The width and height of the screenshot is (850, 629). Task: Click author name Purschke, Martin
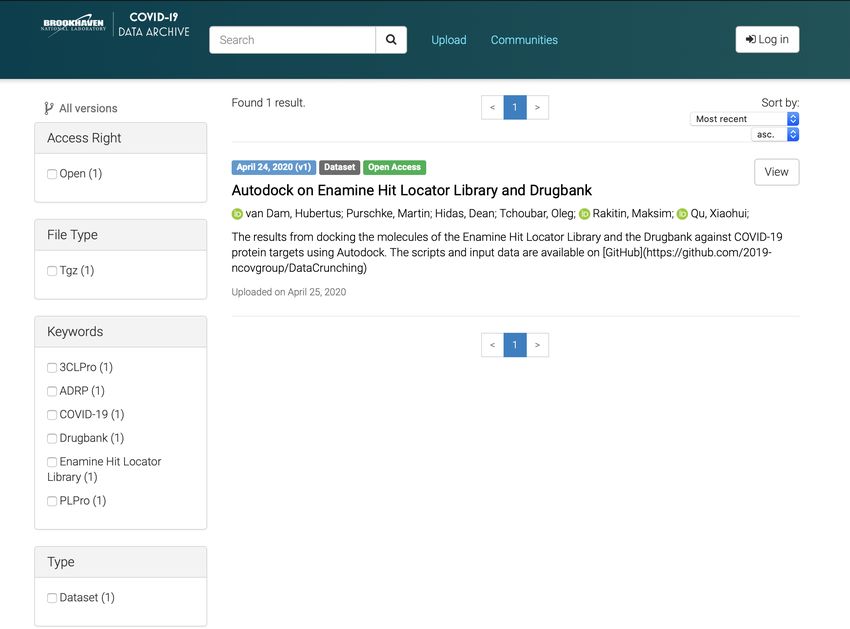(389, 214)
